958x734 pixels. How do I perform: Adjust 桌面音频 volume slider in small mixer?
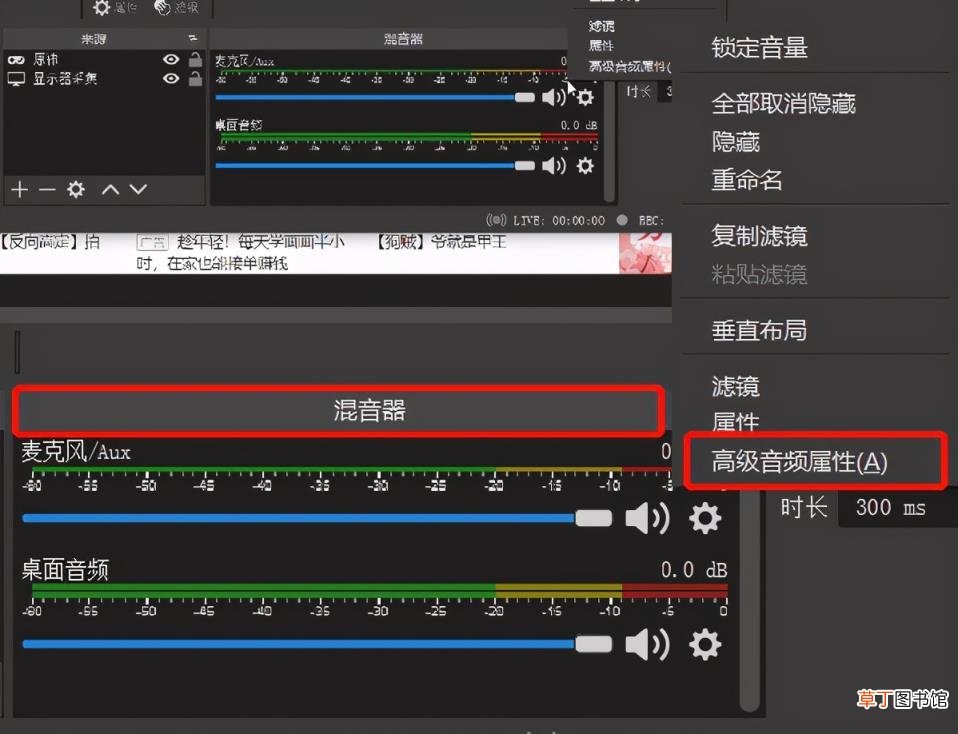pyautogui.click(x=375, y=166)
